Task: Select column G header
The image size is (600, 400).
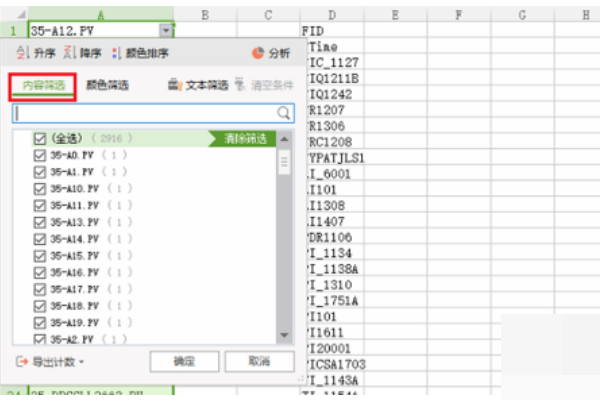Action: tap(522, 15)
